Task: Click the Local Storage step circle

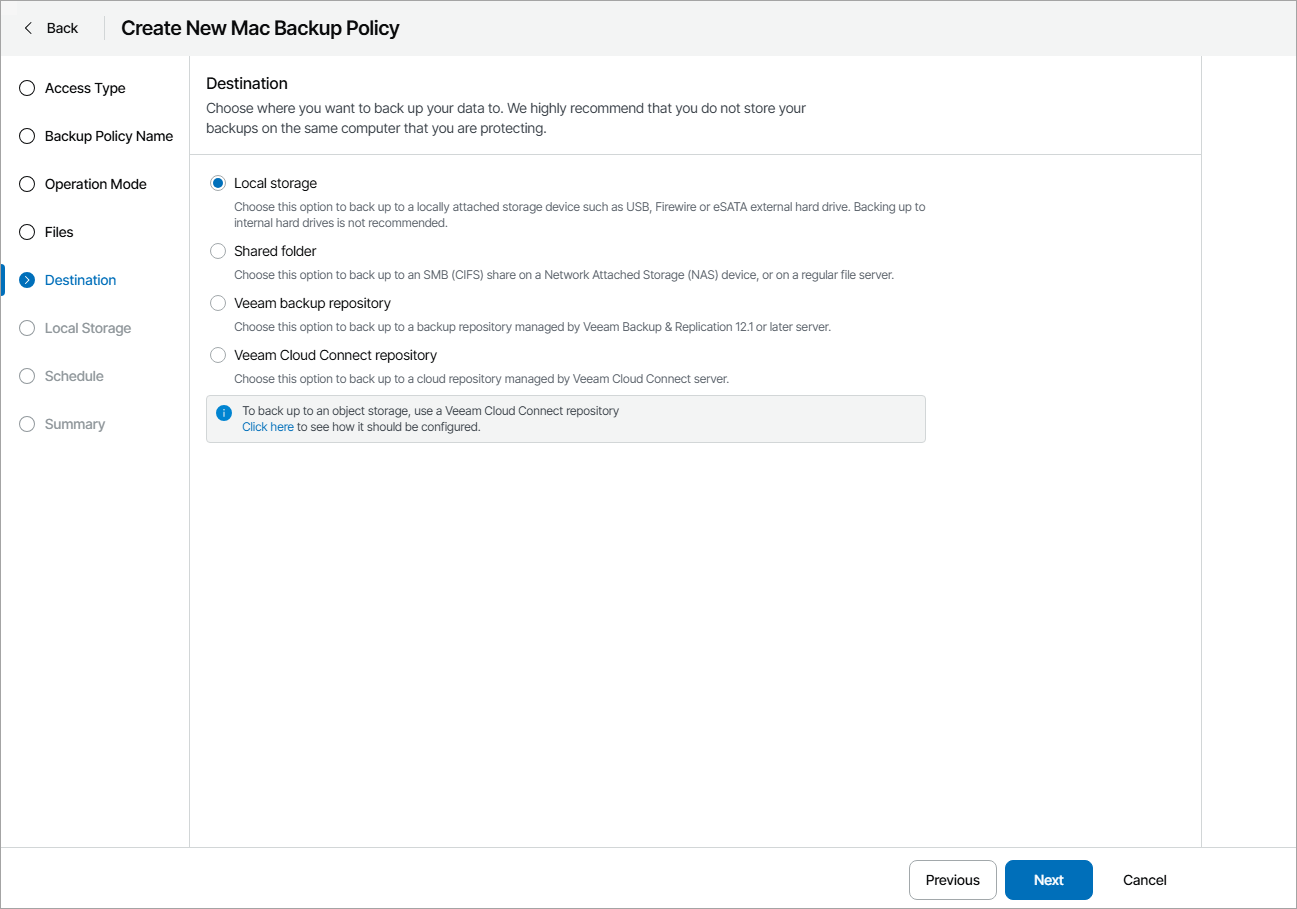Action: [x=26, y=328]
